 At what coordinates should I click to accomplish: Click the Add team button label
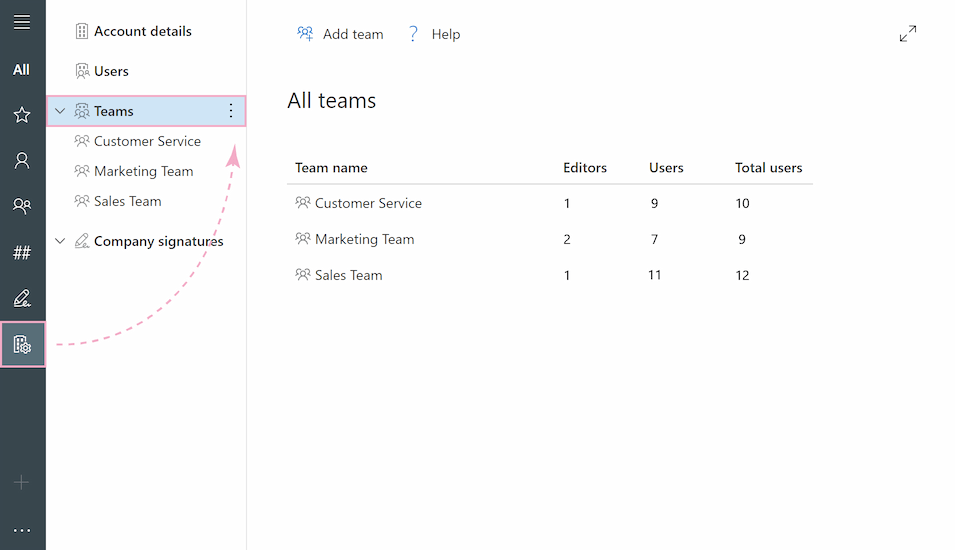[353, 34]
